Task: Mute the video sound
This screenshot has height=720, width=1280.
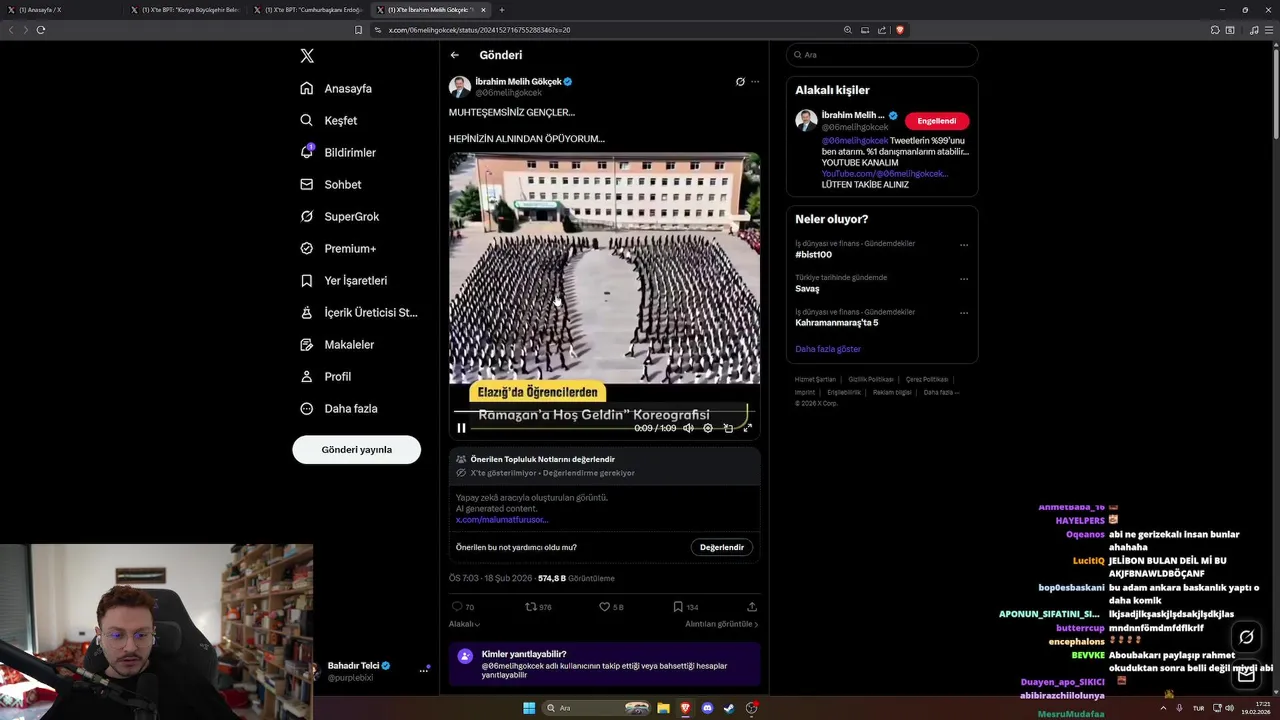Action: [688, 428]
